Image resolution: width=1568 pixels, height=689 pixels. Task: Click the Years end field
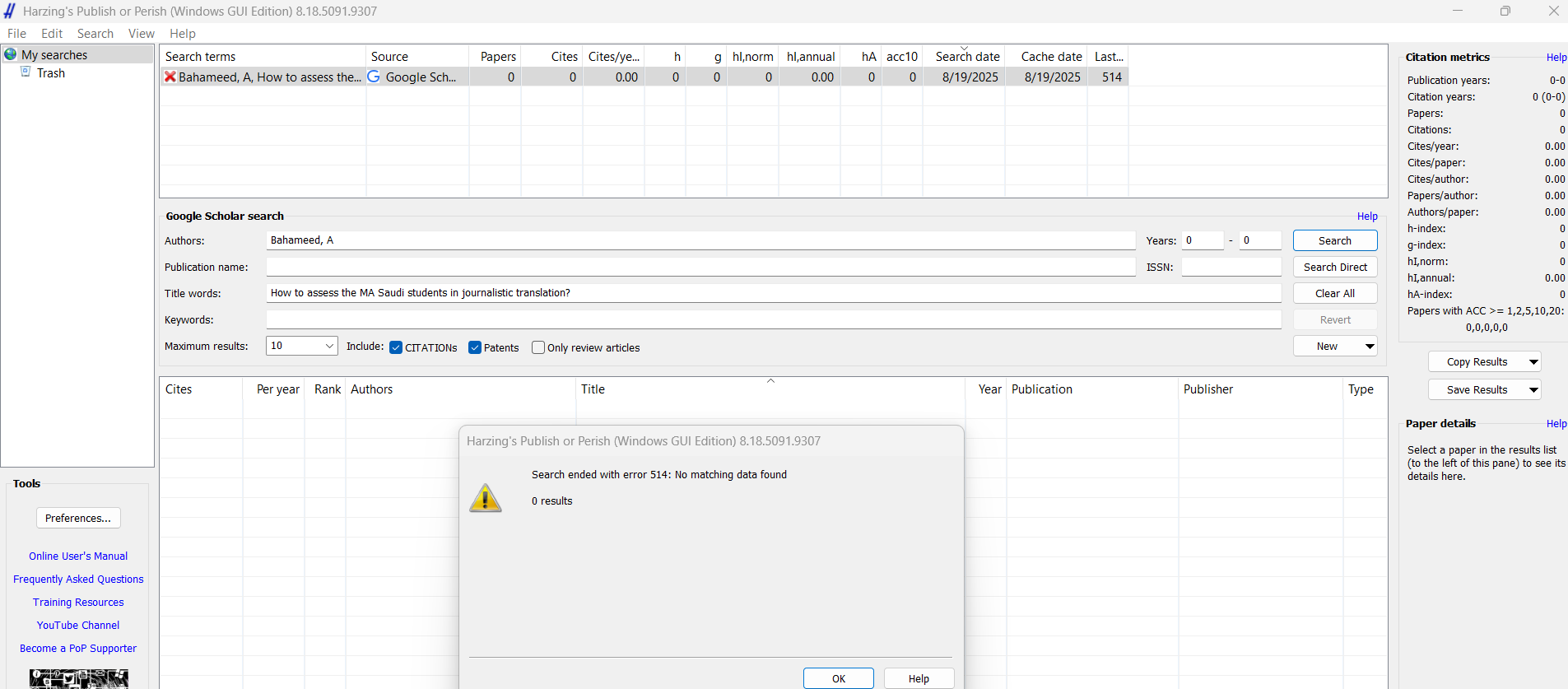click(1260, 240)
